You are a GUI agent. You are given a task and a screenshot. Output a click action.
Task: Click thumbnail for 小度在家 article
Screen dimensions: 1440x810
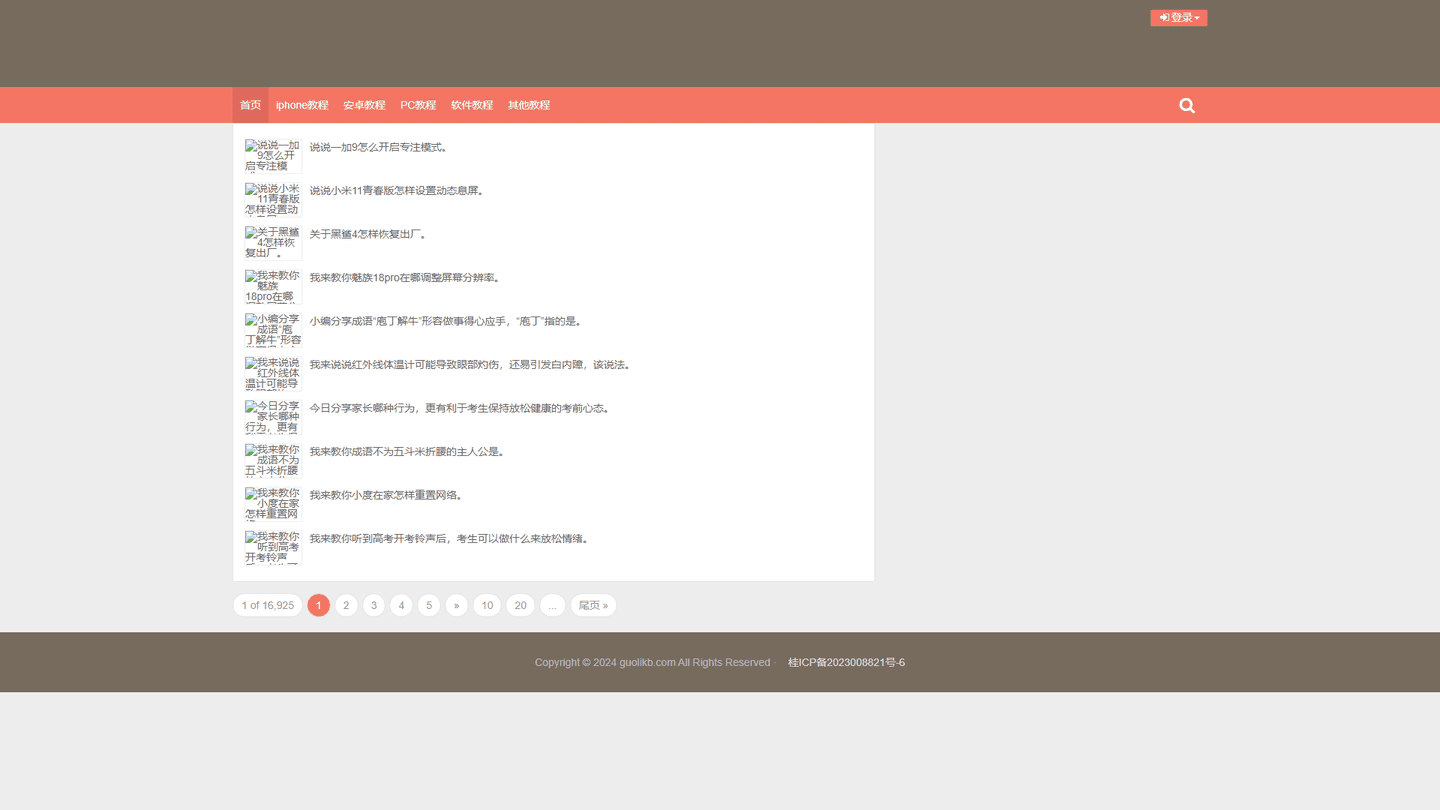273,504
